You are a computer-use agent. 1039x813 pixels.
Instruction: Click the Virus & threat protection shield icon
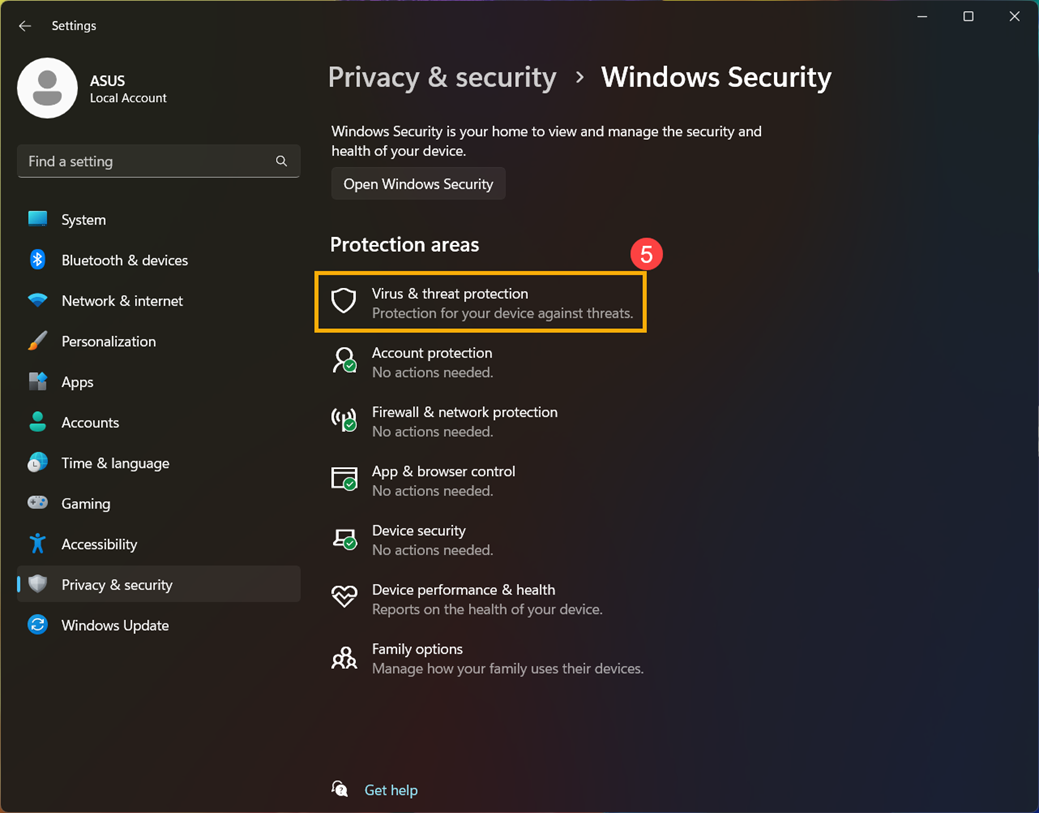[344, 301]
